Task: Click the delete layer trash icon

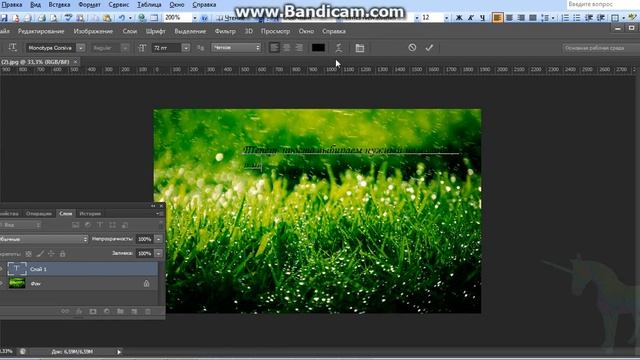Action: point(148,311)
